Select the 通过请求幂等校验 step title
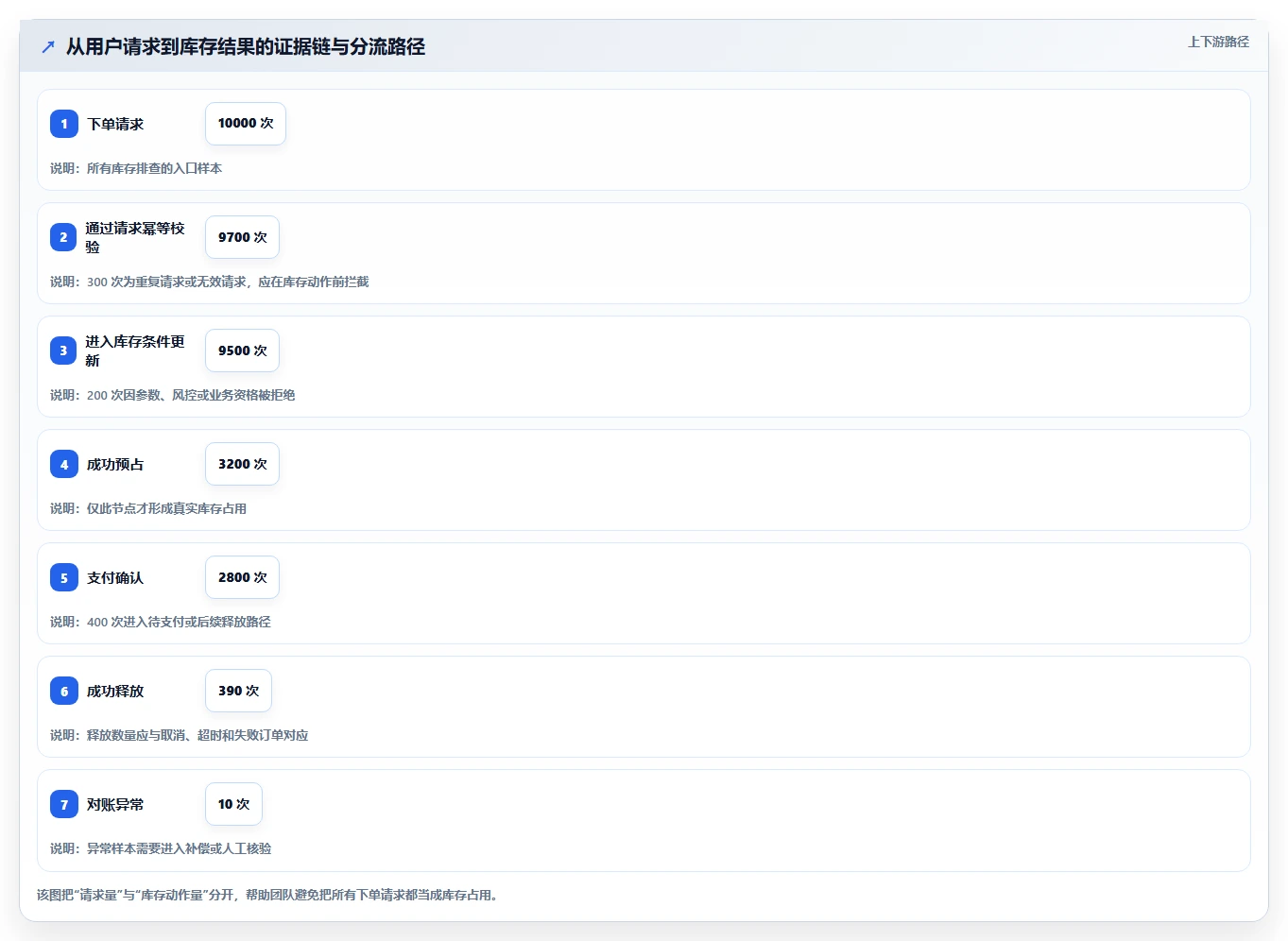Screen dimensions: 1288x941 (135, 237)
